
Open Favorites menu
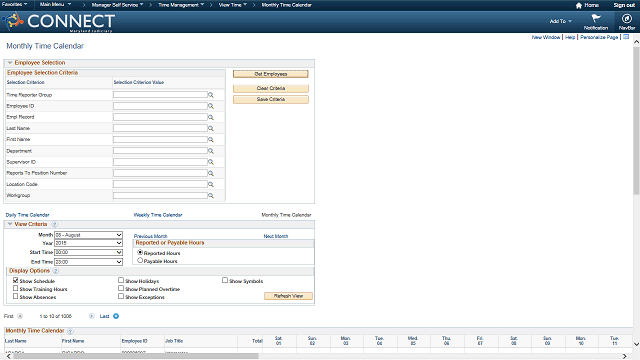coord(15,4)
